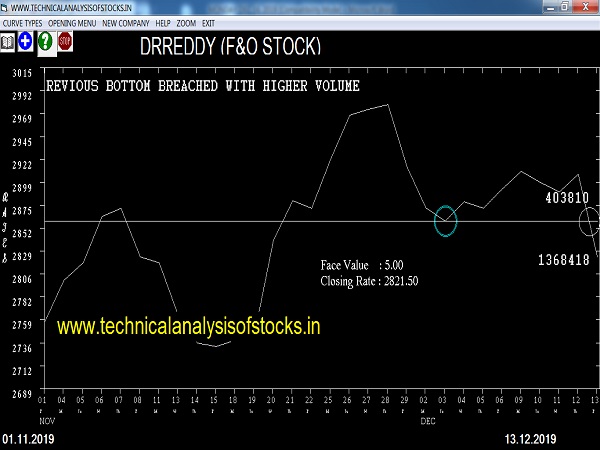Click the 1368418 volume label
600x450 pixels.
563,260
